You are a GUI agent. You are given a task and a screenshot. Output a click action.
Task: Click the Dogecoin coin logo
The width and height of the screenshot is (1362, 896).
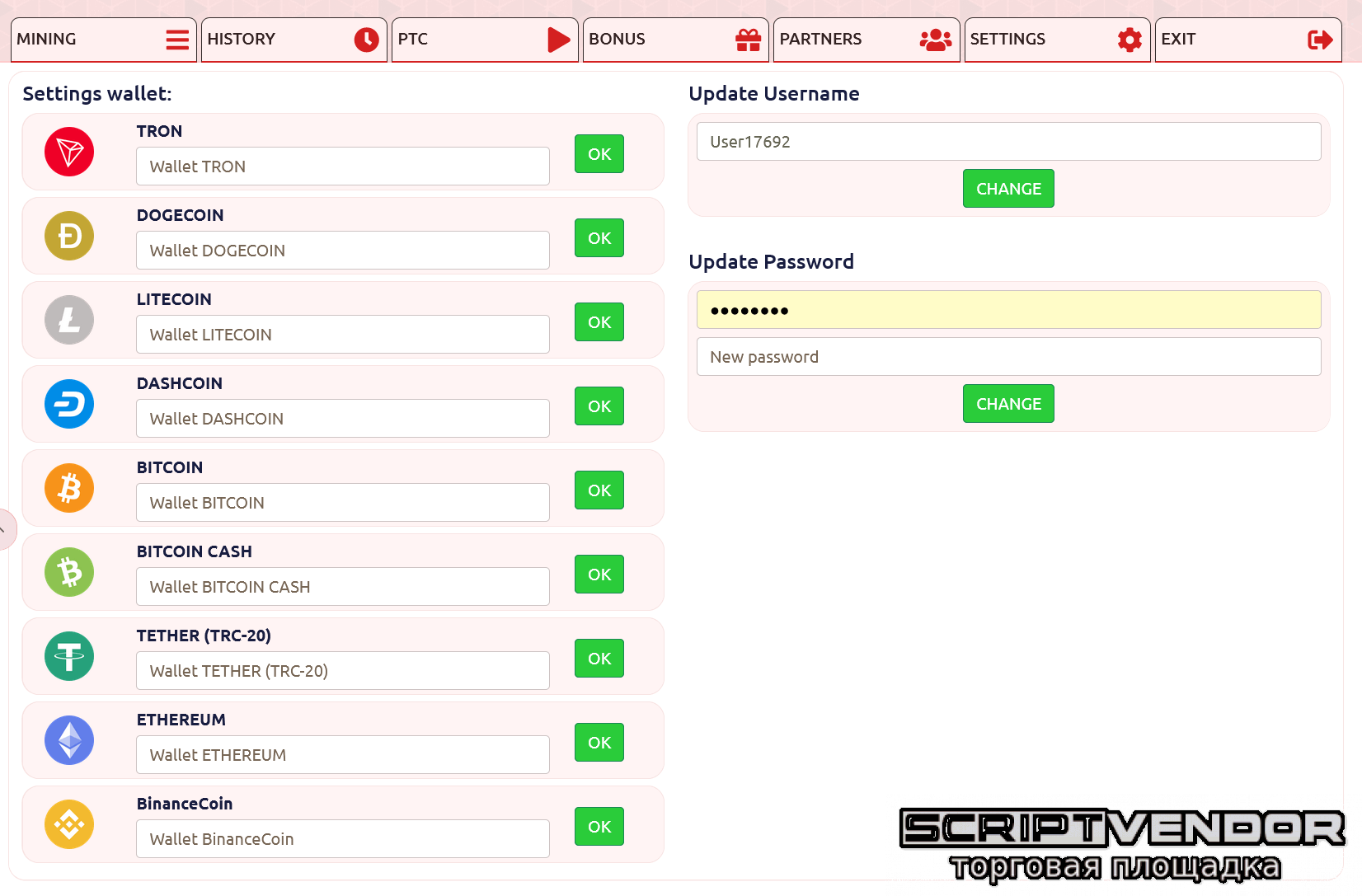click(69, 236)
